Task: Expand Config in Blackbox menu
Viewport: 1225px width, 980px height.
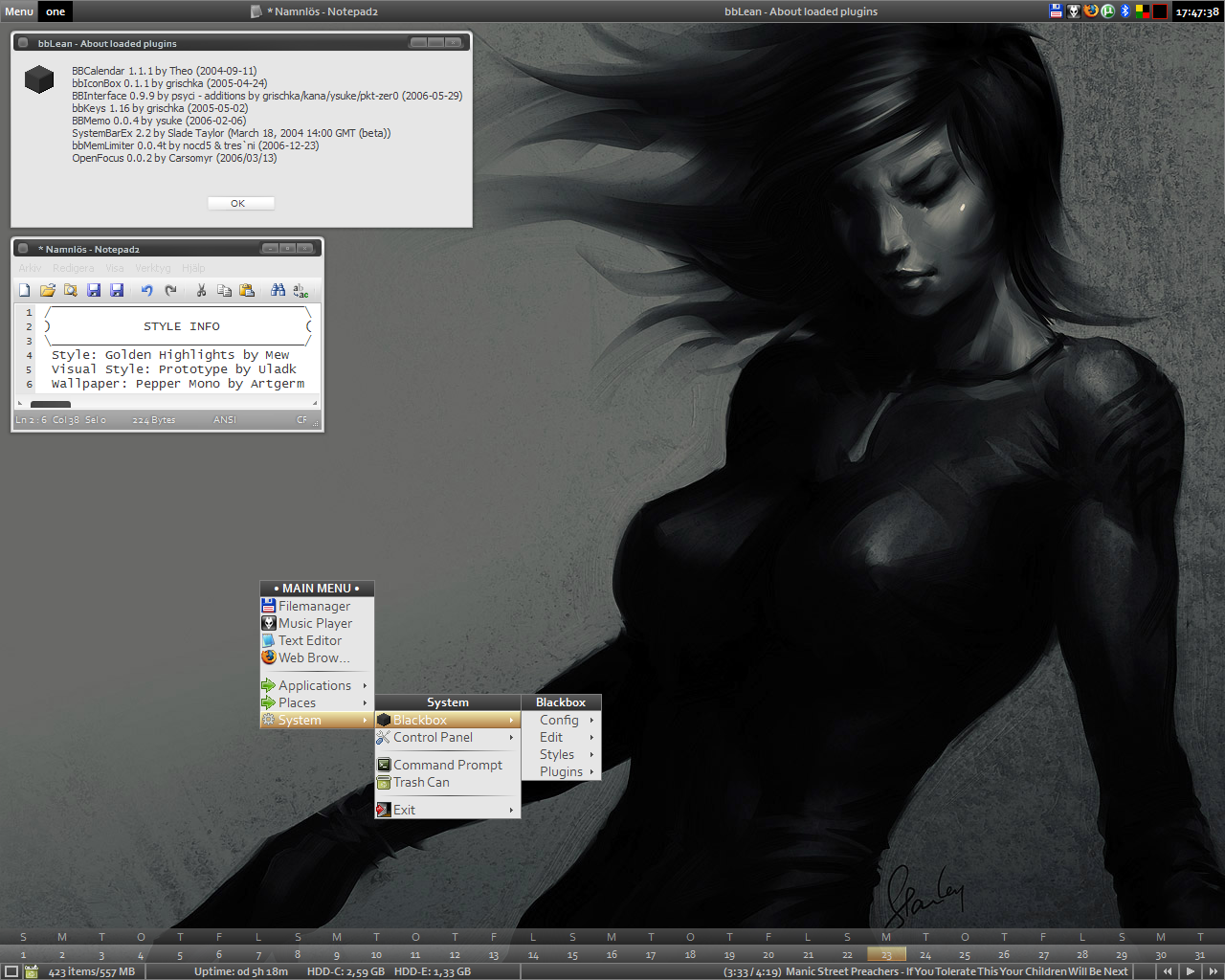Action: 562,720
